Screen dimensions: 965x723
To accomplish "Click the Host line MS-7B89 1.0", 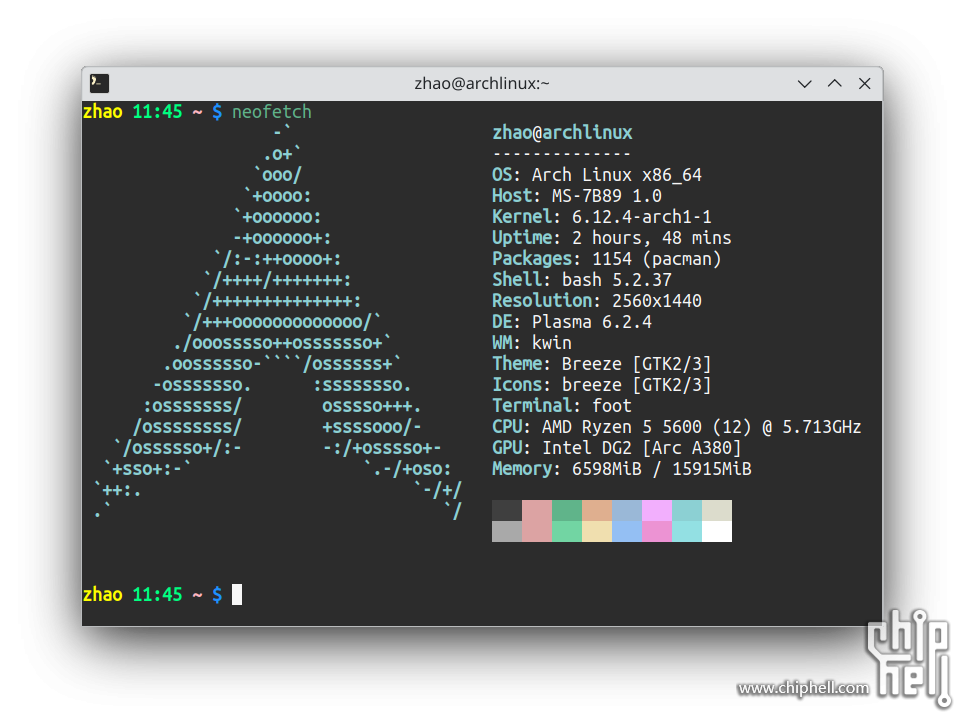I will 577,196.
